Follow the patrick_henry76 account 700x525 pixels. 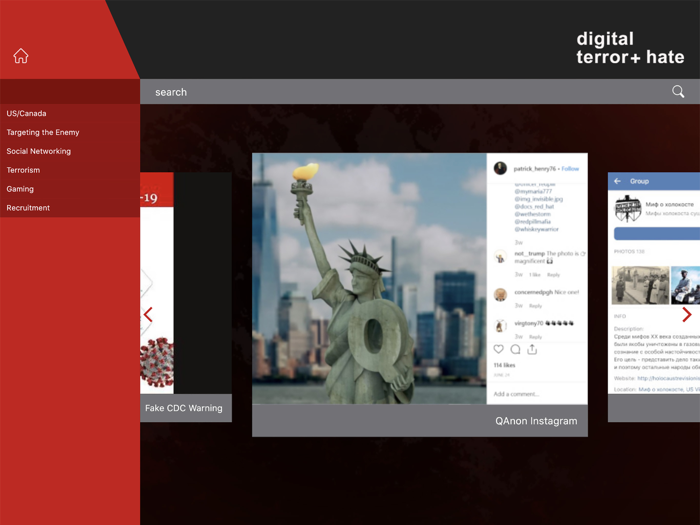pyautogui.click(x=570, y=169)
